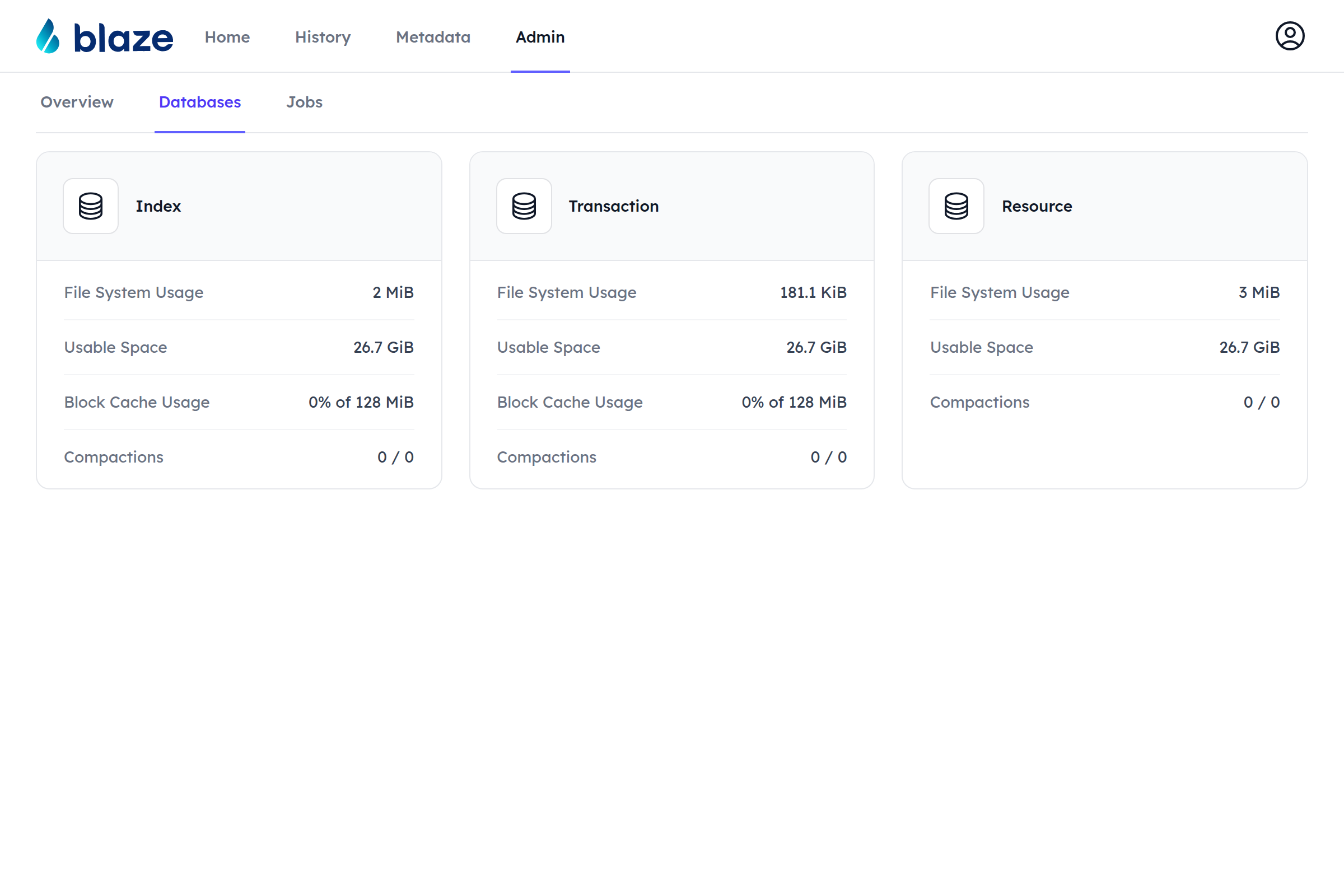The image size is (1344, 896).
Task: Click Transaction card's 26.7 GiB usable space
Action: [x=816, y=347]
